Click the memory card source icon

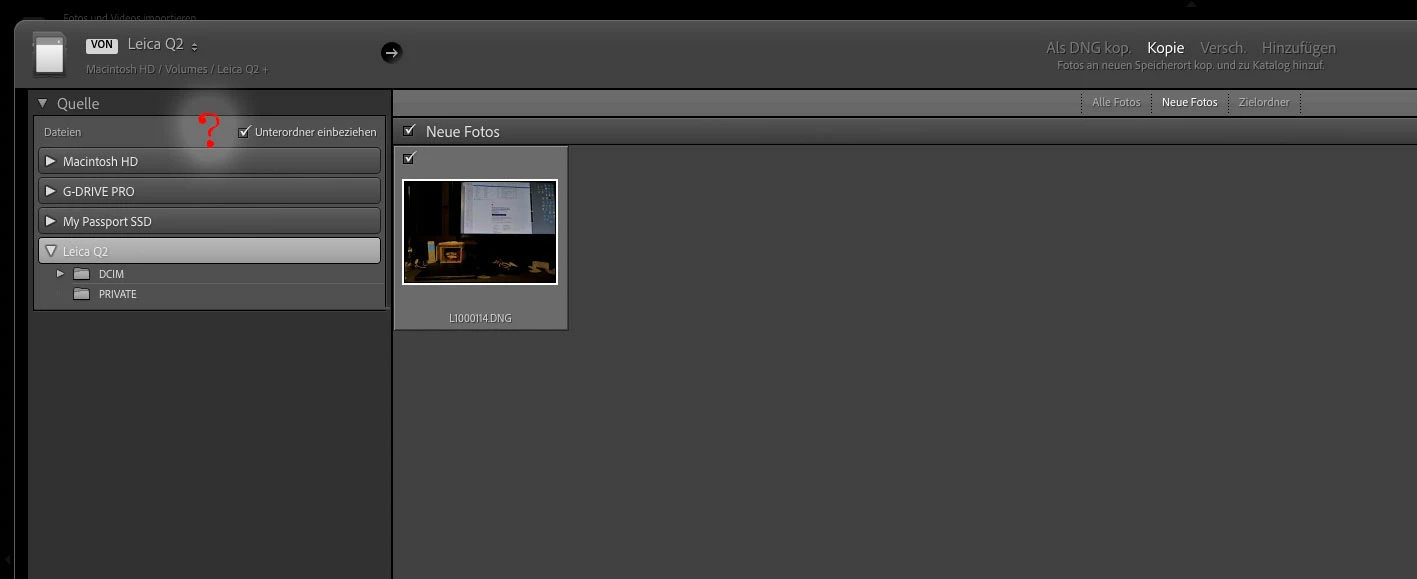49,54
